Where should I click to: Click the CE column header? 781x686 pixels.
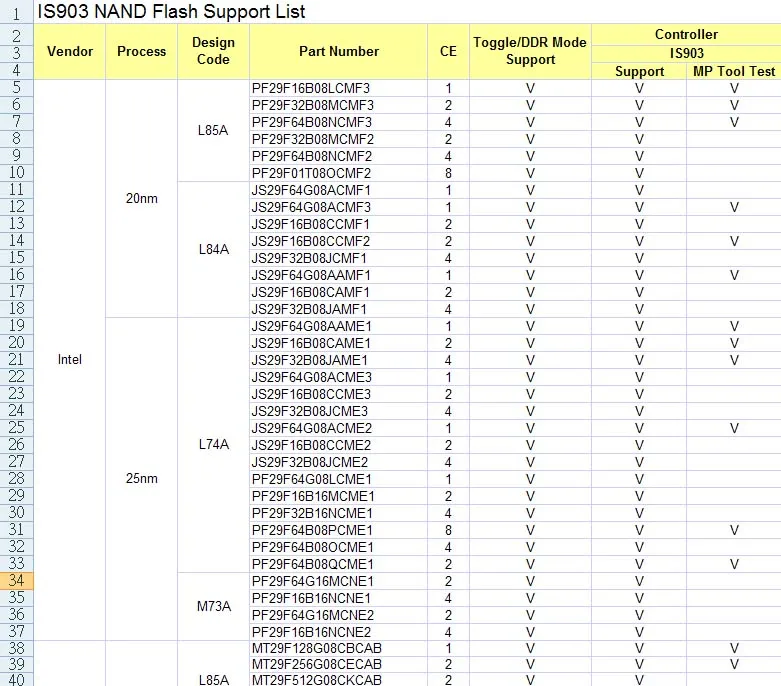[x=448, y=51]
